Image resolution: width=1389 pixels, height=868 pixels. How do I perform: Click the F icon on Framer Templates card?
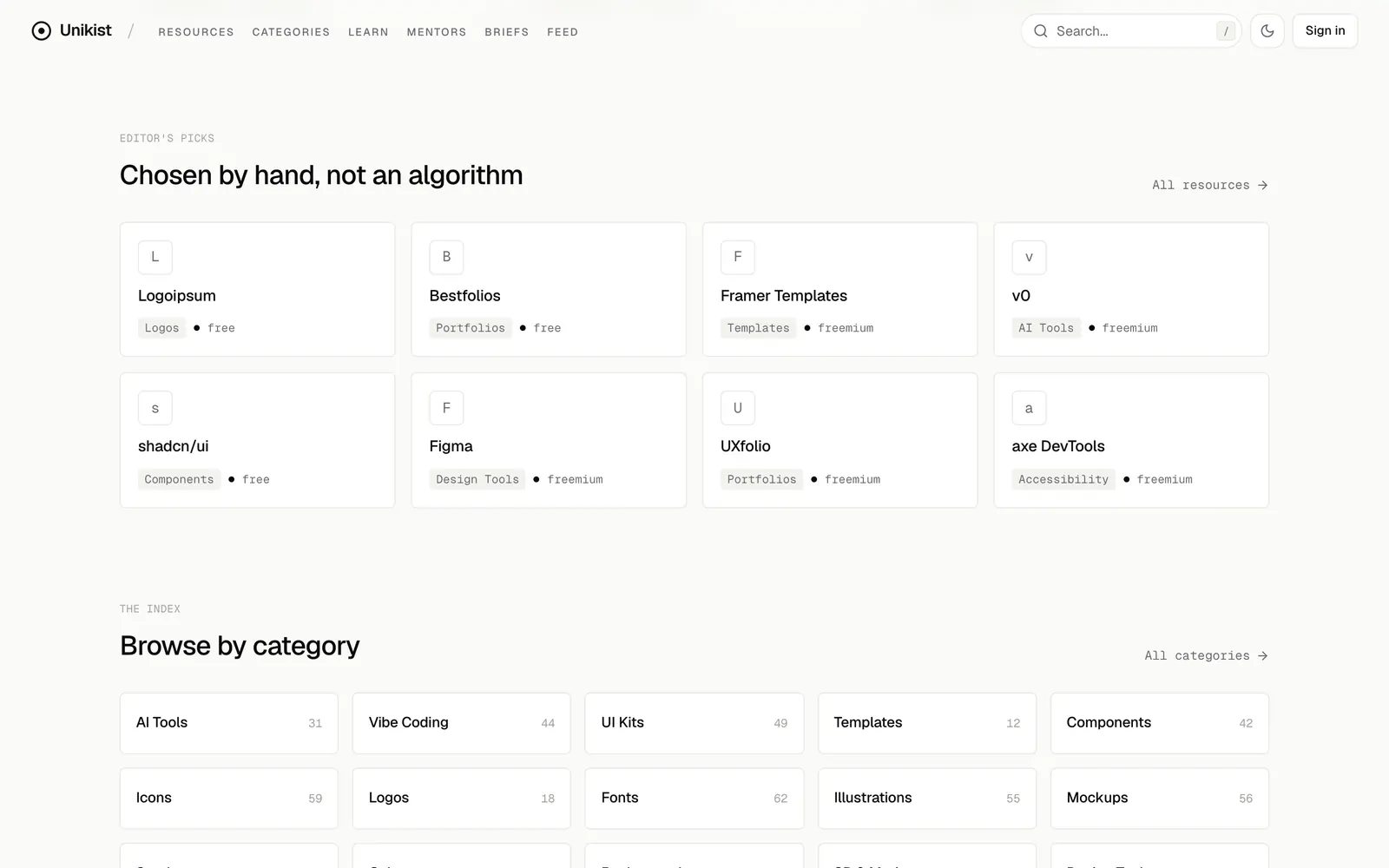point(738,257)
